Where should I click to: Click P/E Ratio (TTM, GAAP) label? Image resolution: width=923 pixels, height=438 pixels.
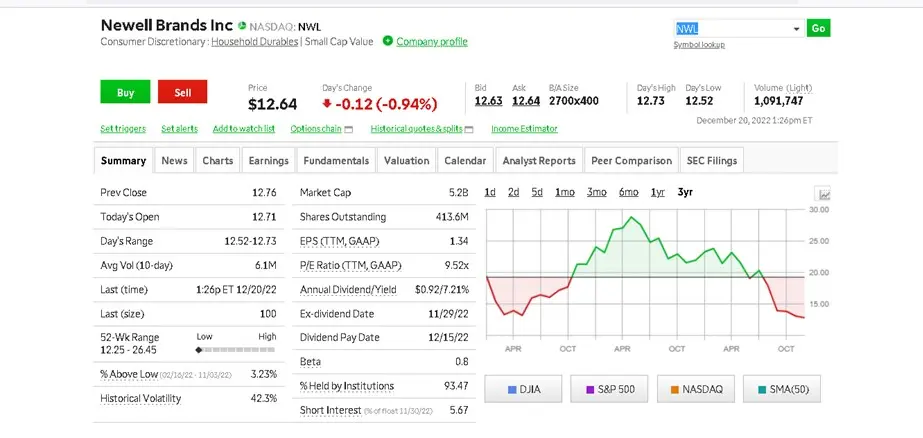tap(351, 266)
